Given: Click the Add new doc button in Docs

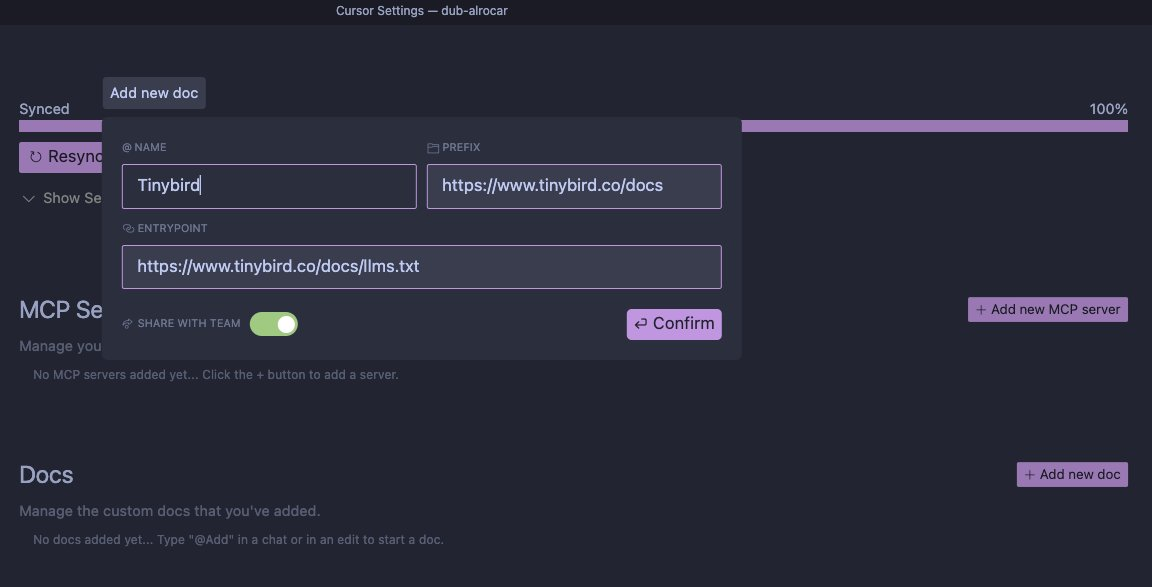Looking at the screenshot, I should point(1072,475).
